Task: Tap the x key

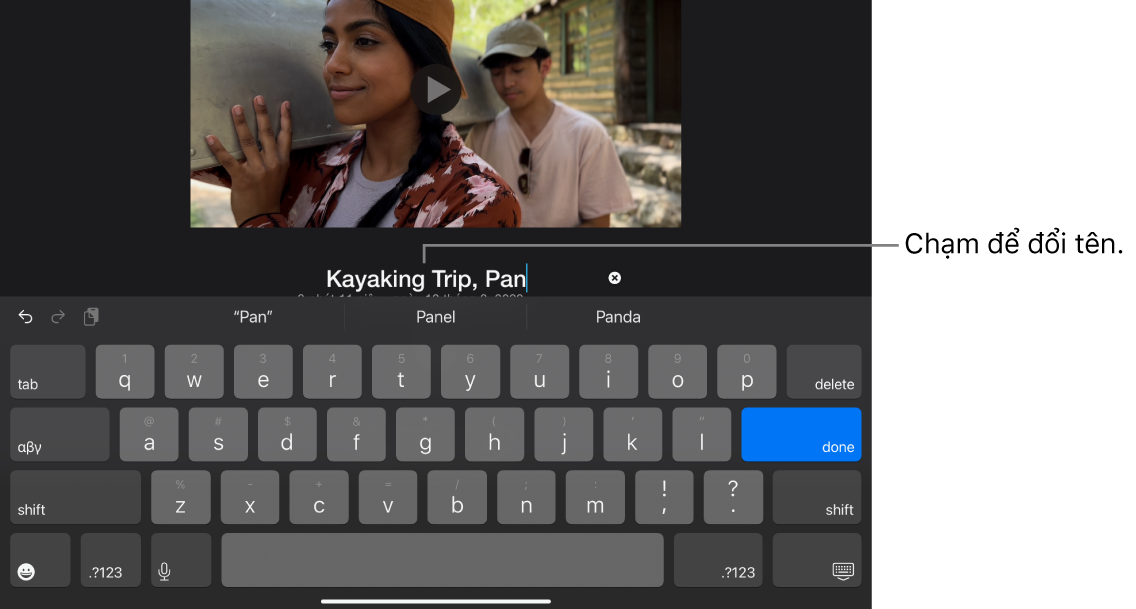Action: (x=250, y=497)
